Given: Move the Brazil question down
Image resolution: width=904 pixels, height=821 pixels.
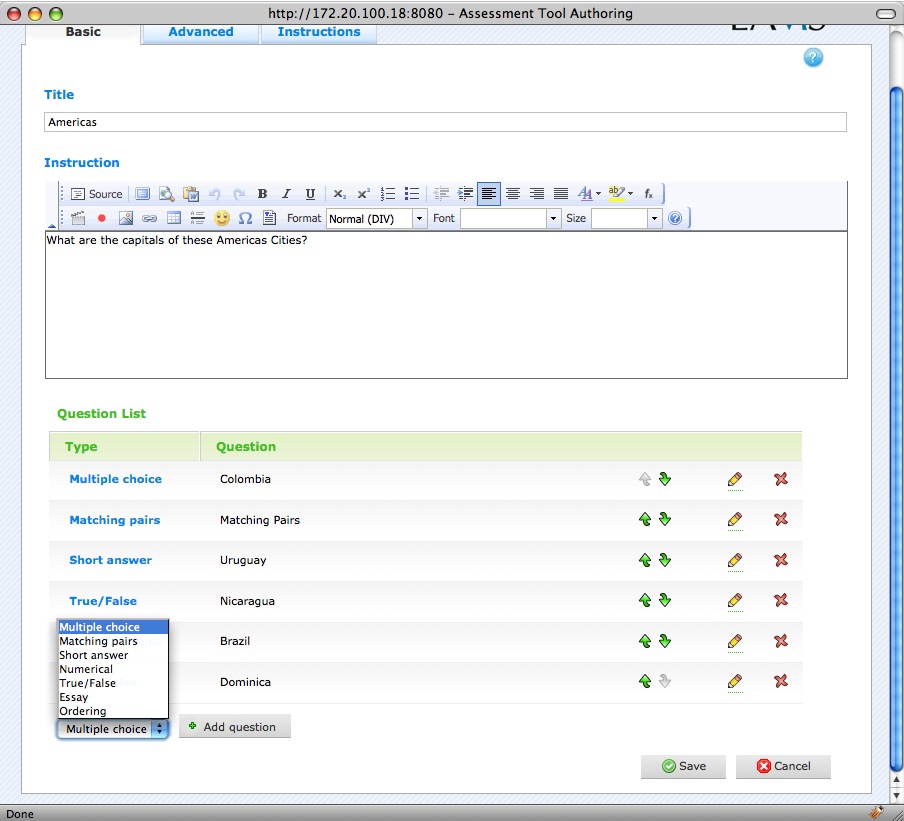Looking at the screenshot, I should 665,641.
